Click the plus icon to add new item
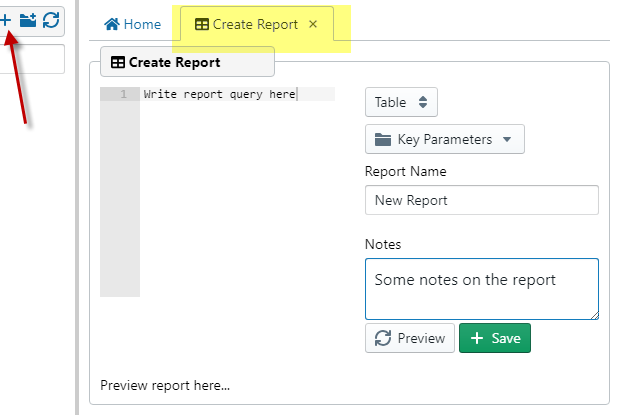 pyautogui.click(x=5, y=19)
